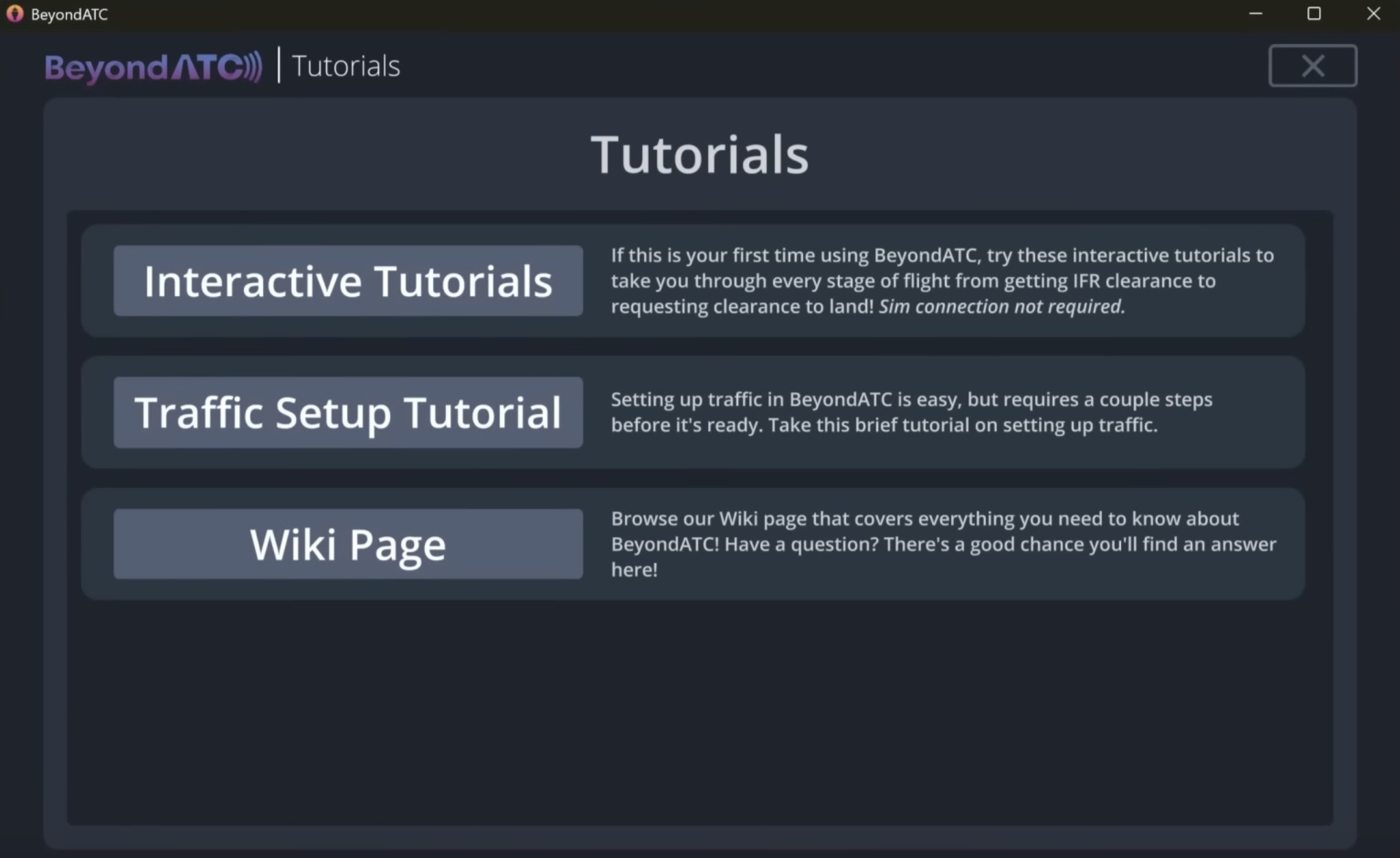The height and width of the screenshot is (858, 1400).
Task: Click the "BeyondATC" window title text
Action: (69, 14)
